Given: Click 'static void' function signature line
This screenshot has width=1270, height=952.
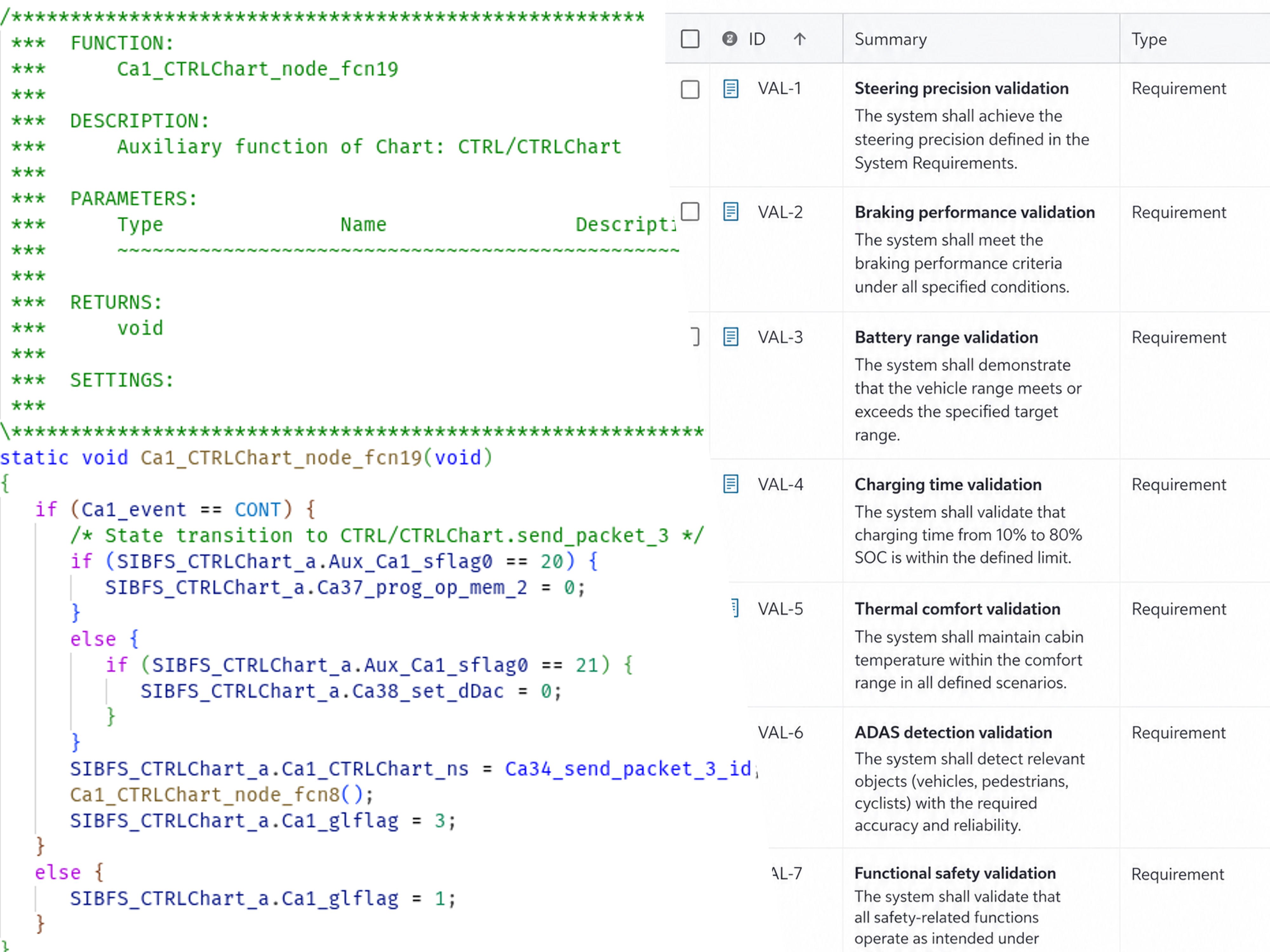Looking at the screenshot, I should coord(246,457).
